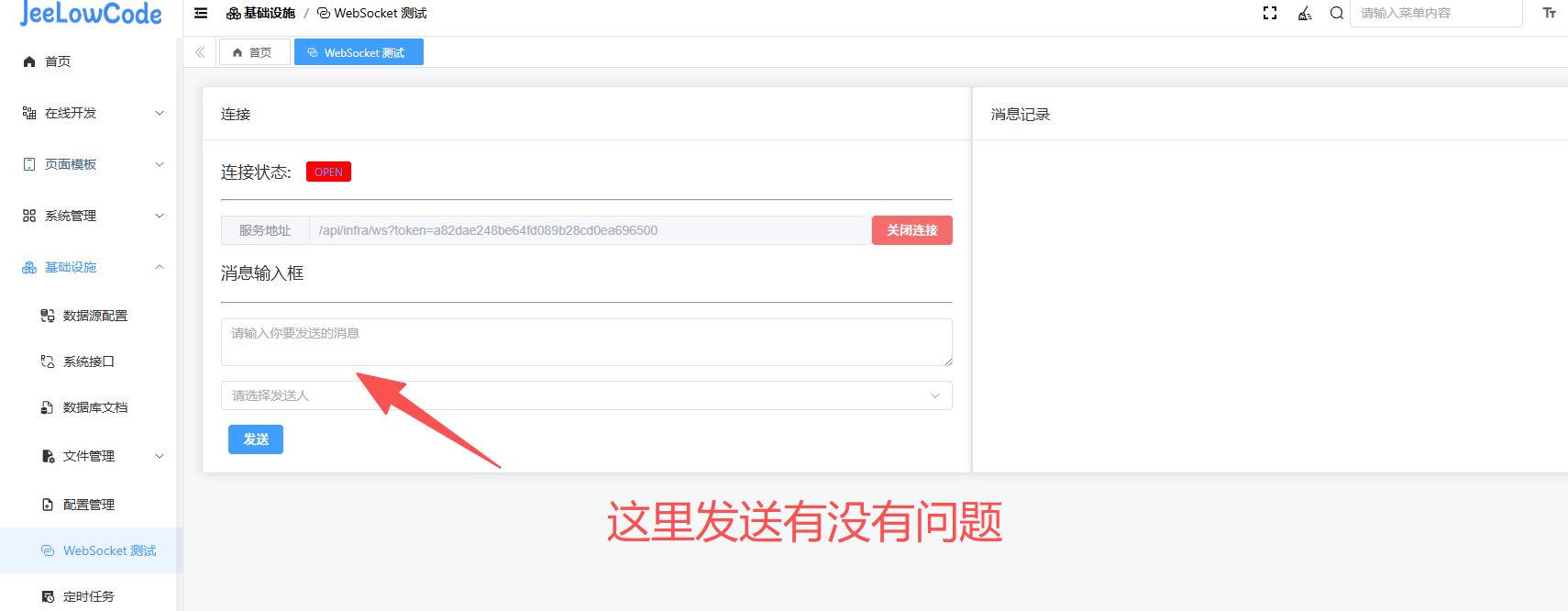
Task: Click the search magnifier icon
Action: click(1337, 13)
